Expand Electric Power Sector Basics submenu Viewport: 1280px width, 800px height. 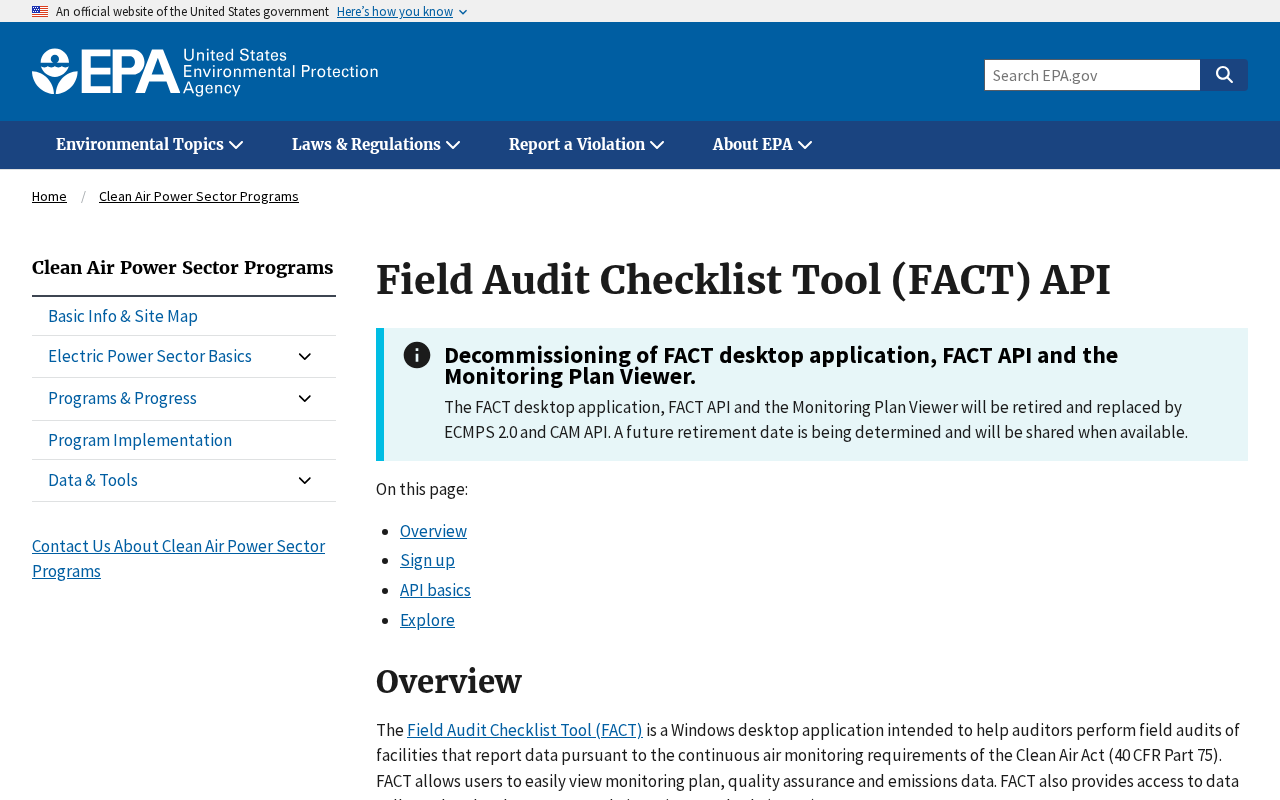(305, 357)
